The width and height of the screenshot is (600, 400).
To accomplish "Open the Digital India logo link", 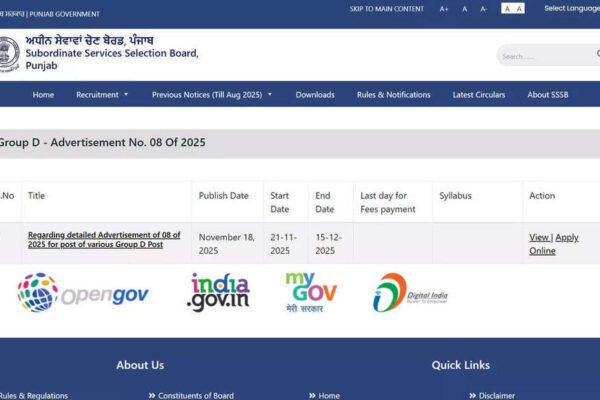I will point(410,292).
